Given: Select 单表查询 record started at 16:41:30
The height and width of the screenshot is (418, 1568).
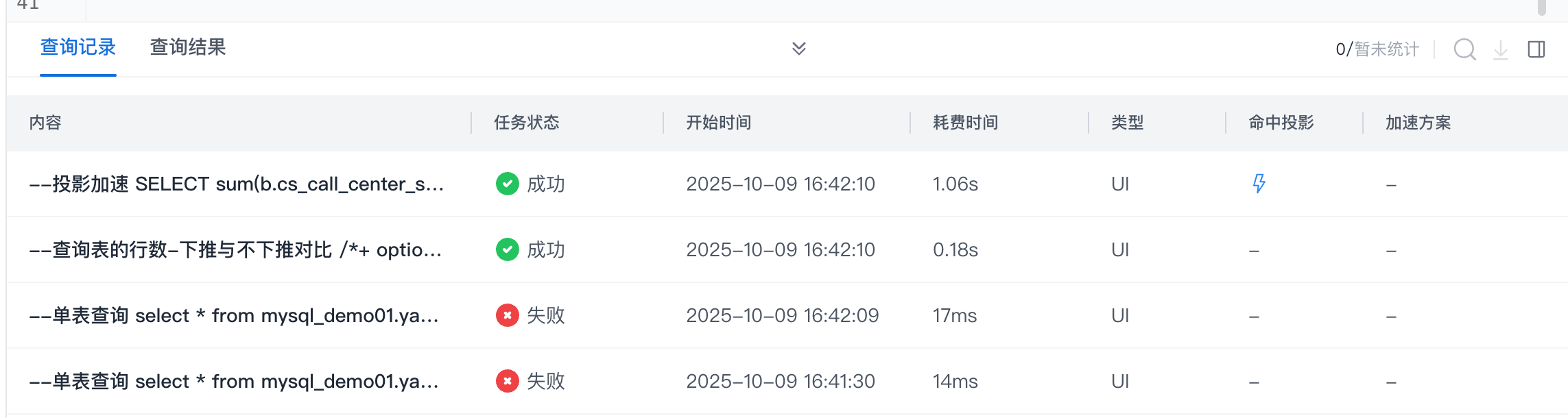Looking at the screenshot, I should coord(234,381).
